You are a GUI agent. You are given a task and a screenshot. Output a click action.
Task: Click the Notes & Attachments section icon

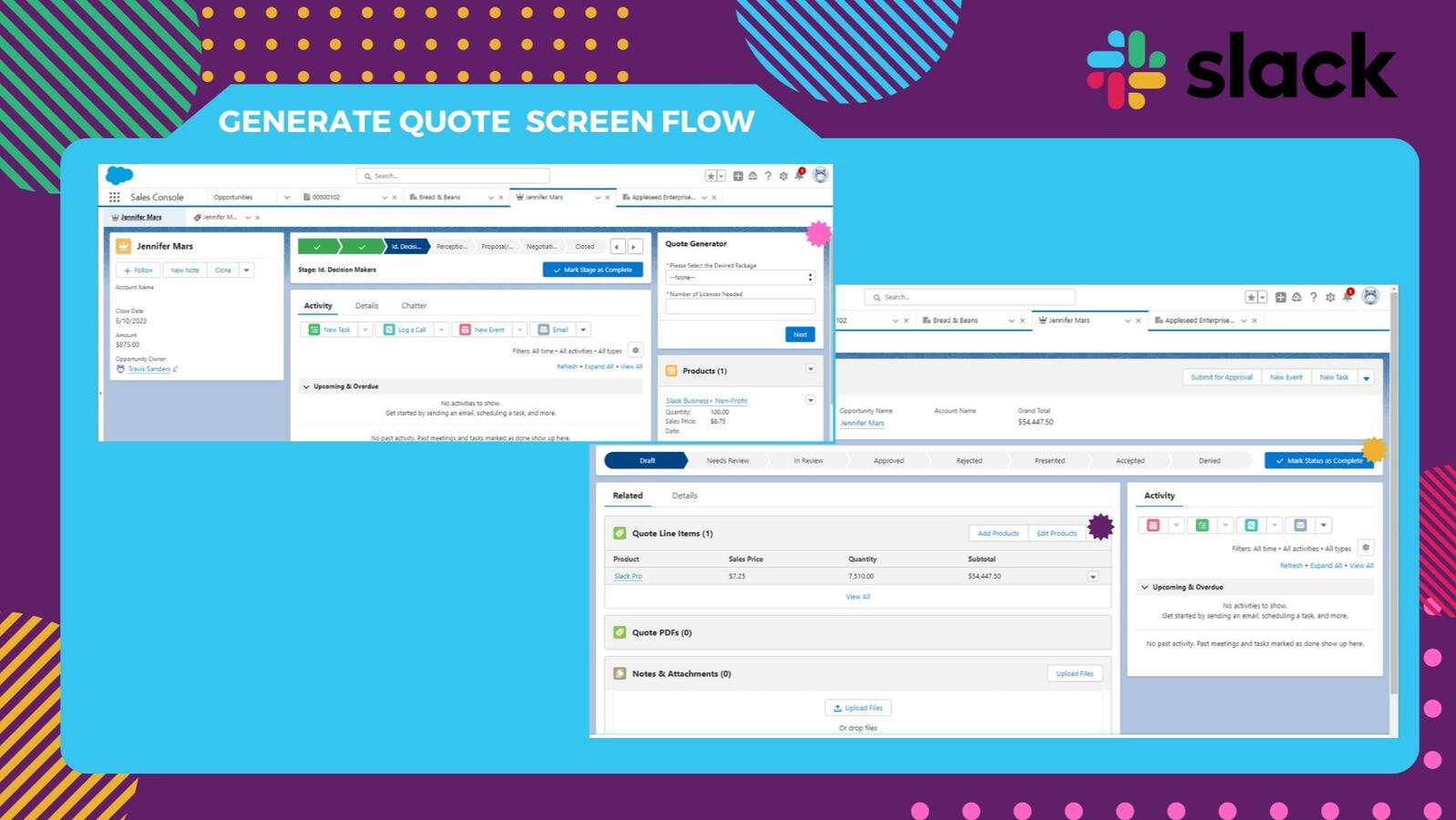[x=620, y=673]
